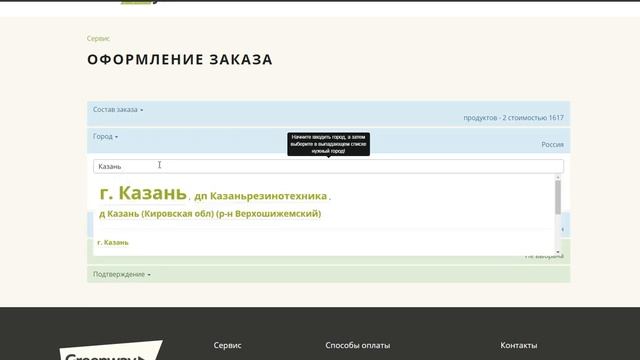Click the dropdown list scrollbar thumb
The image size is (640, 360).
(558, 197)
